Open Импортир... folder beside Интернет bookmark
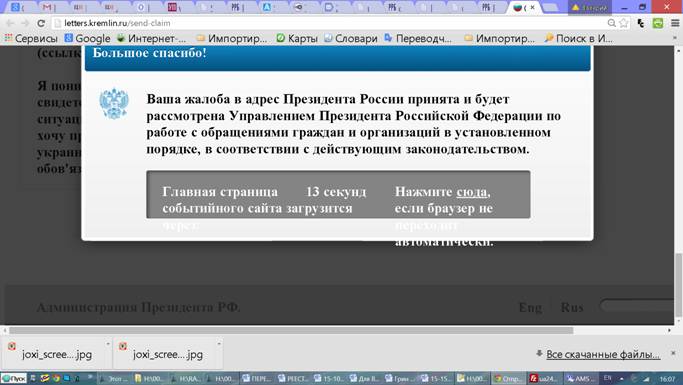The height and width of the screenshot is (385, 683). tap(231, 38)
